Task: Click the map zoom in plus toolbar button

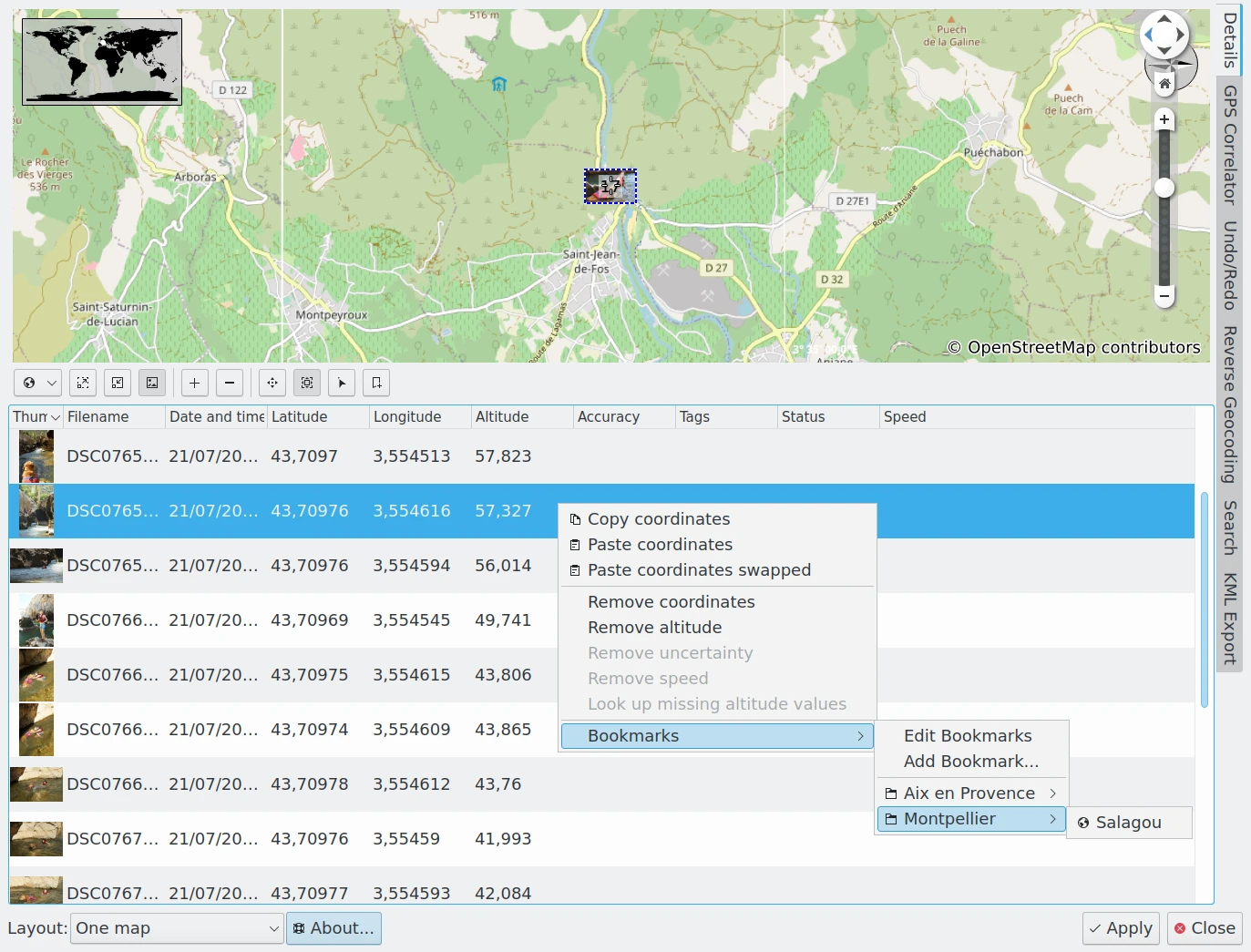Action: pyautogui.click(x=194, y=384)
